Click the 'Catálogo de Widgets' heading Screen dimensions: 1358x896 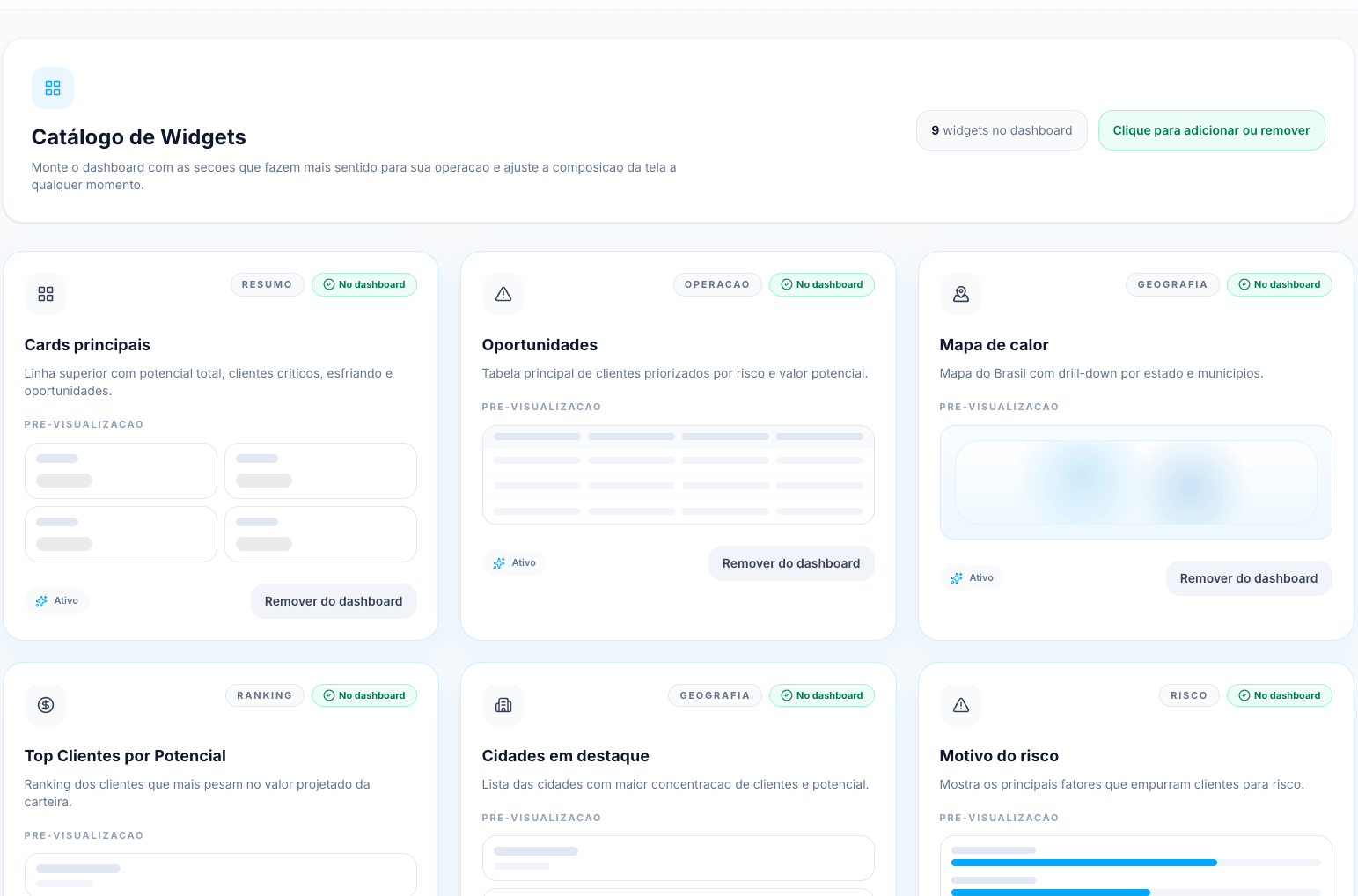coord(139,137)
